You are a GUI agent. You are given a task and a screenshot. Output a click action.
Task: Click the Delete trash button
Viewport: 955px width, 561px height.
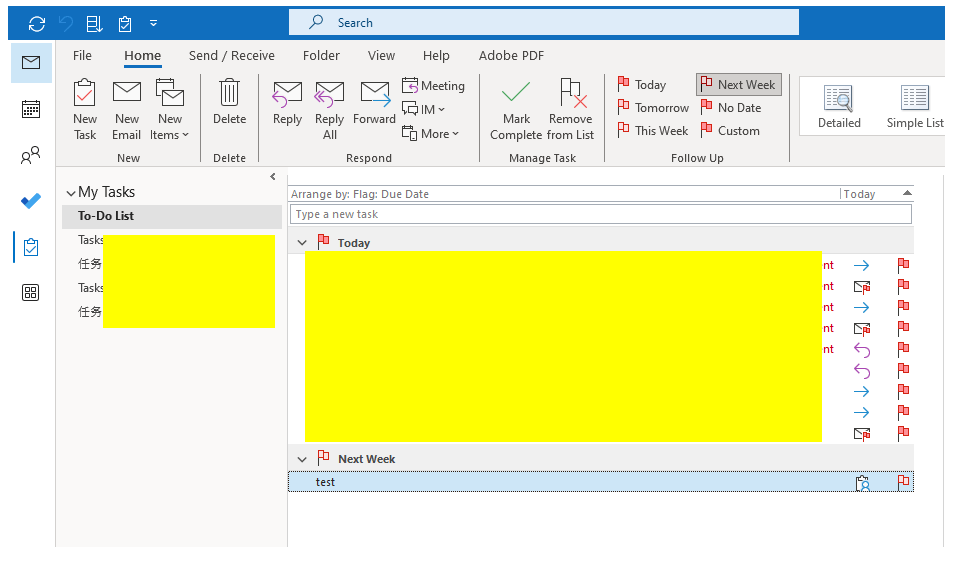click(x=230, y=102)
